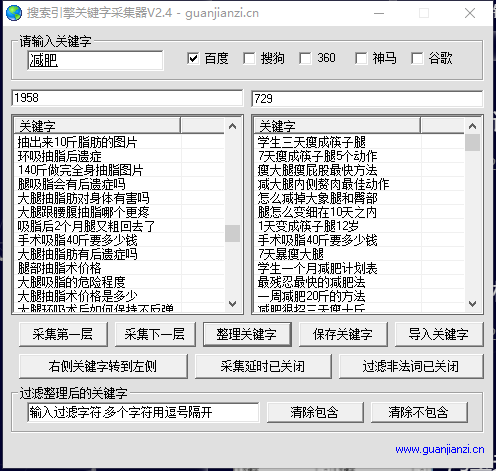Tick the 360 checkbox
Screen dimensions: 496x471
coord(305,59)
